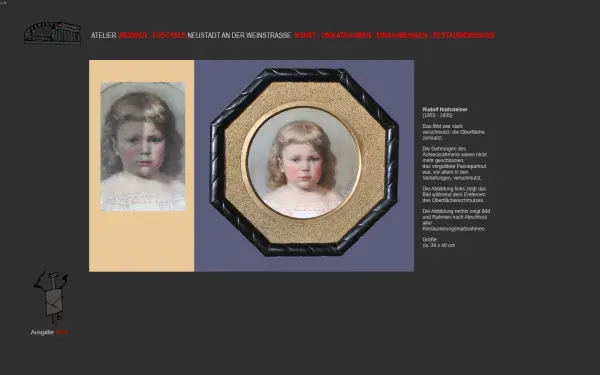Open the WEIDNER link in the header
Viewport: 600px width, 375px height.
(133, 35)
